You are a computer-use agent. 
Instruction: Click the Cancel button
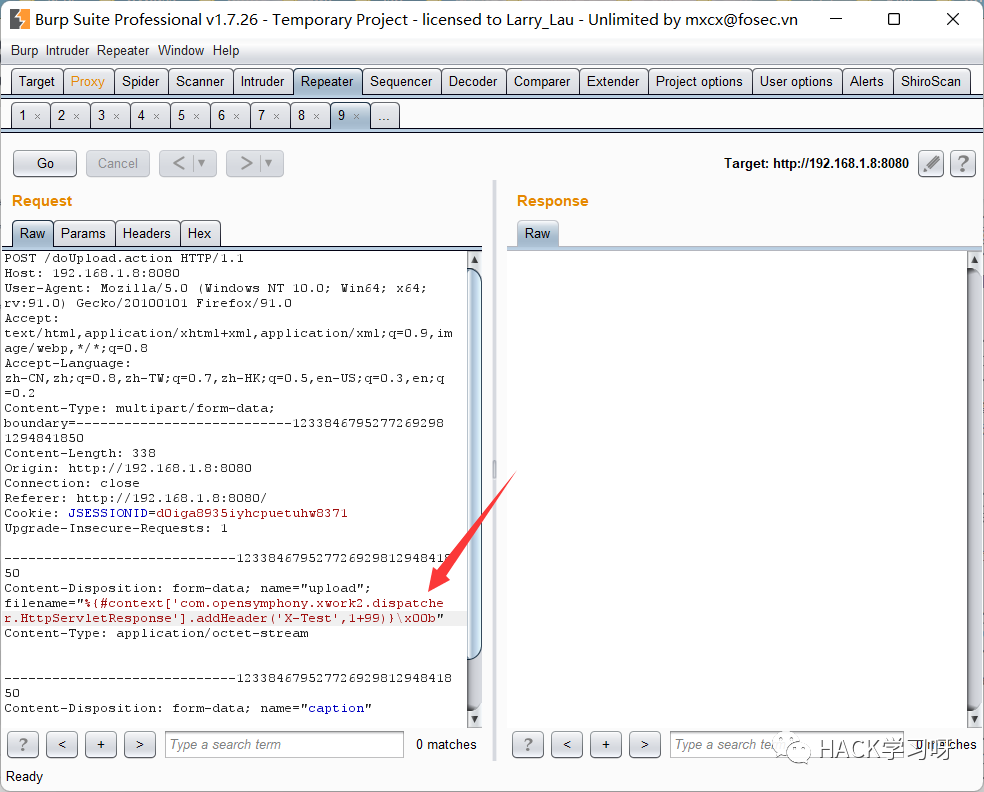(x=118, y=164)
